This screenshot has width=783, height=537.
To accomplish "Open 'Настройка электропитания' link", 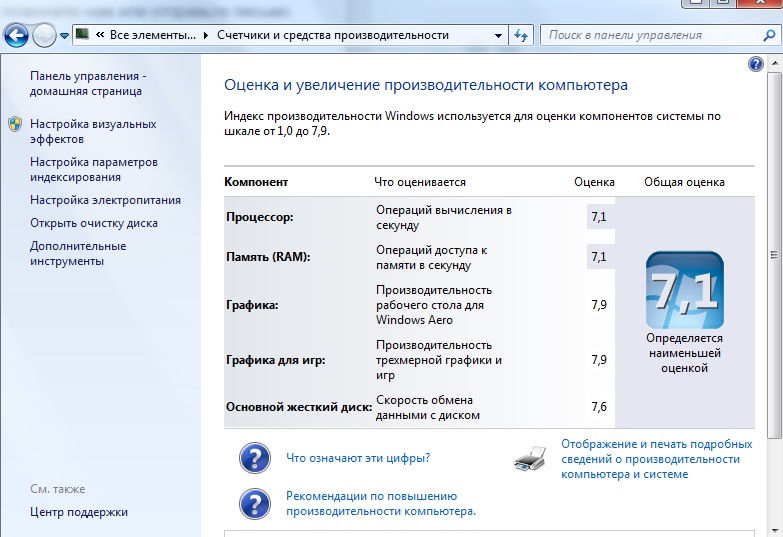I will [x=105, y=200].
